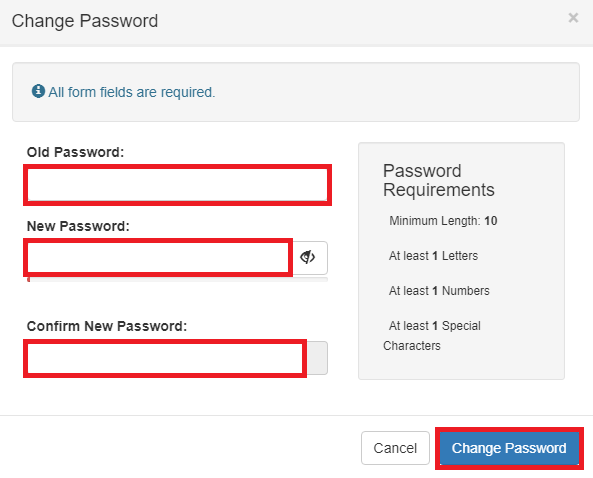Screen dimensions: 593x478
Task: Click the Password Requirements heading
Action: (x=439, y=180)
